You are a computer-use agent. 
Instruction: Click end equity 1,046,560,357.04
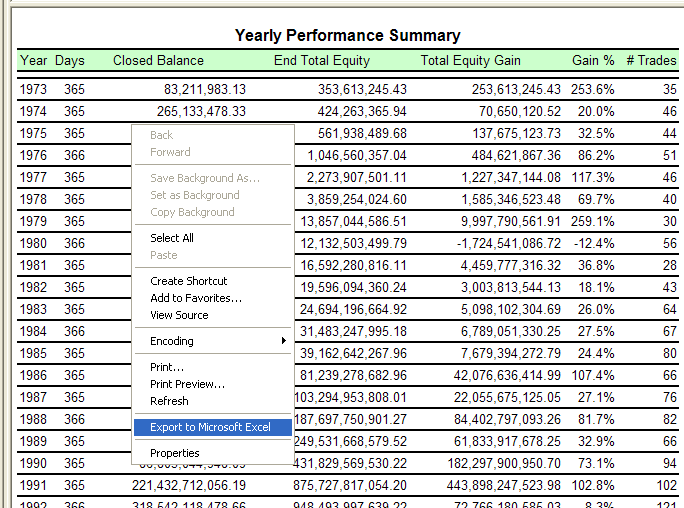tap(357, 155)
